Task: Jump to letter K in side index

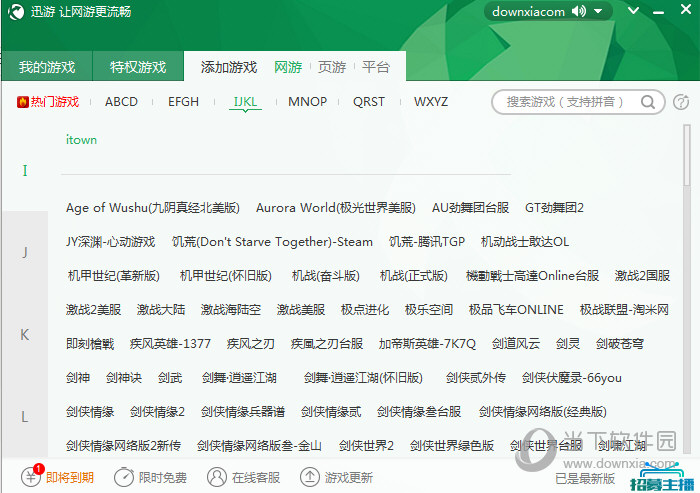Action: click(24, 334)
